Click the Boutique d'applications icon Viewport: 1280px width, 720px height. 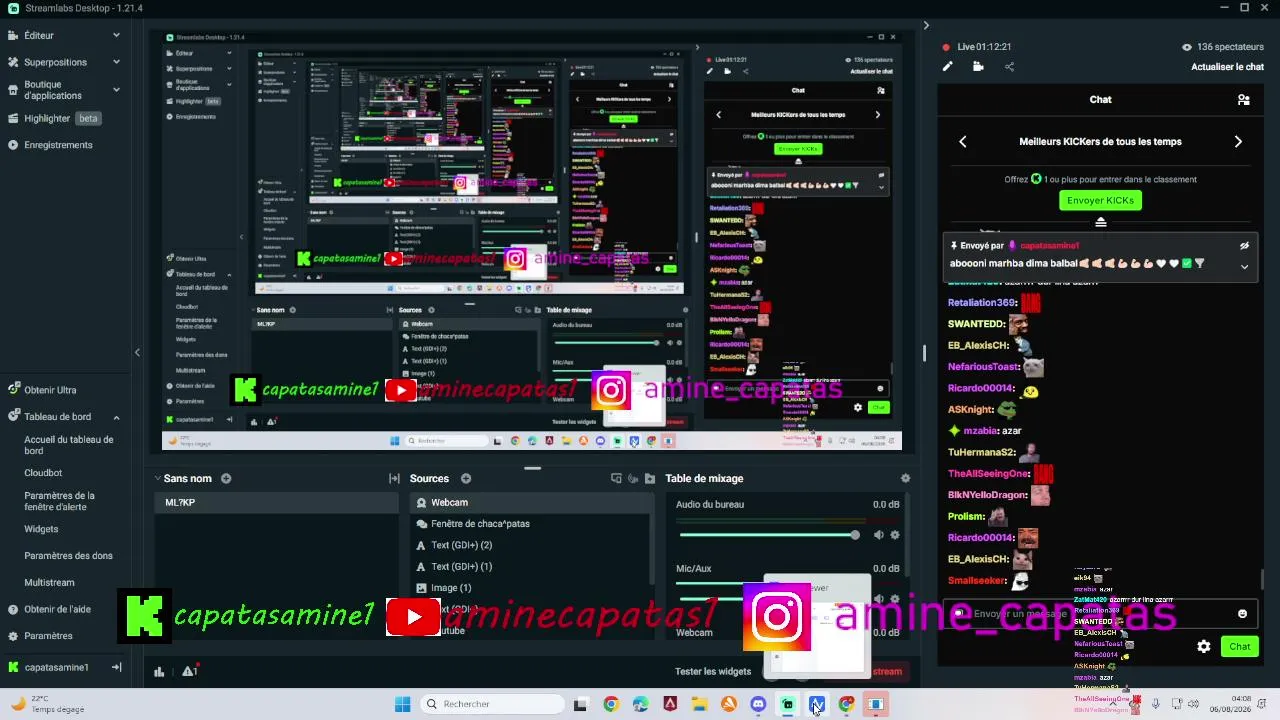click(13, 90)
